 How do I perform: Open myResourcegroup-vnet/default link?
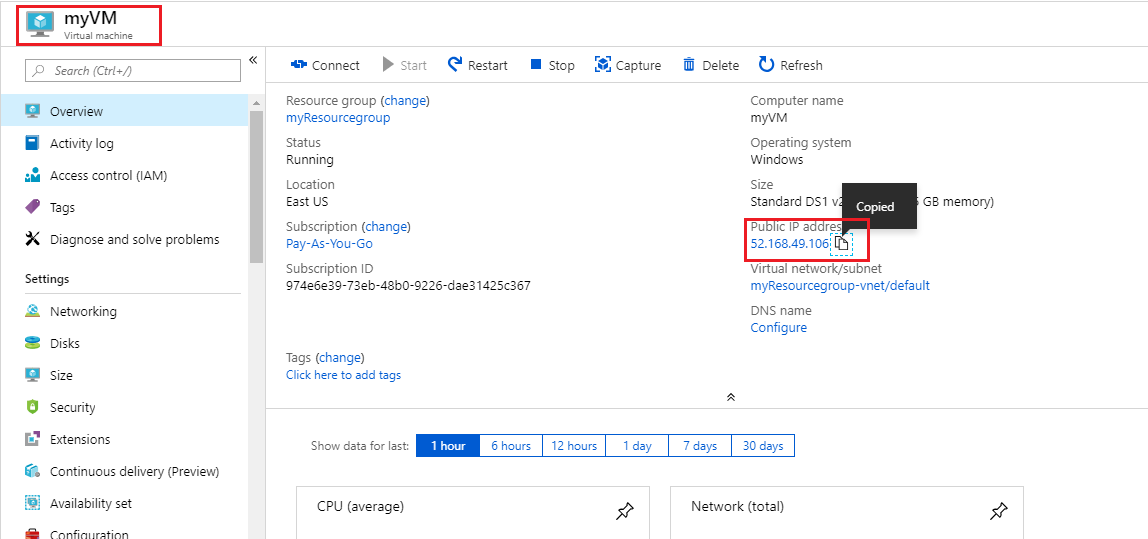[840, 285]
